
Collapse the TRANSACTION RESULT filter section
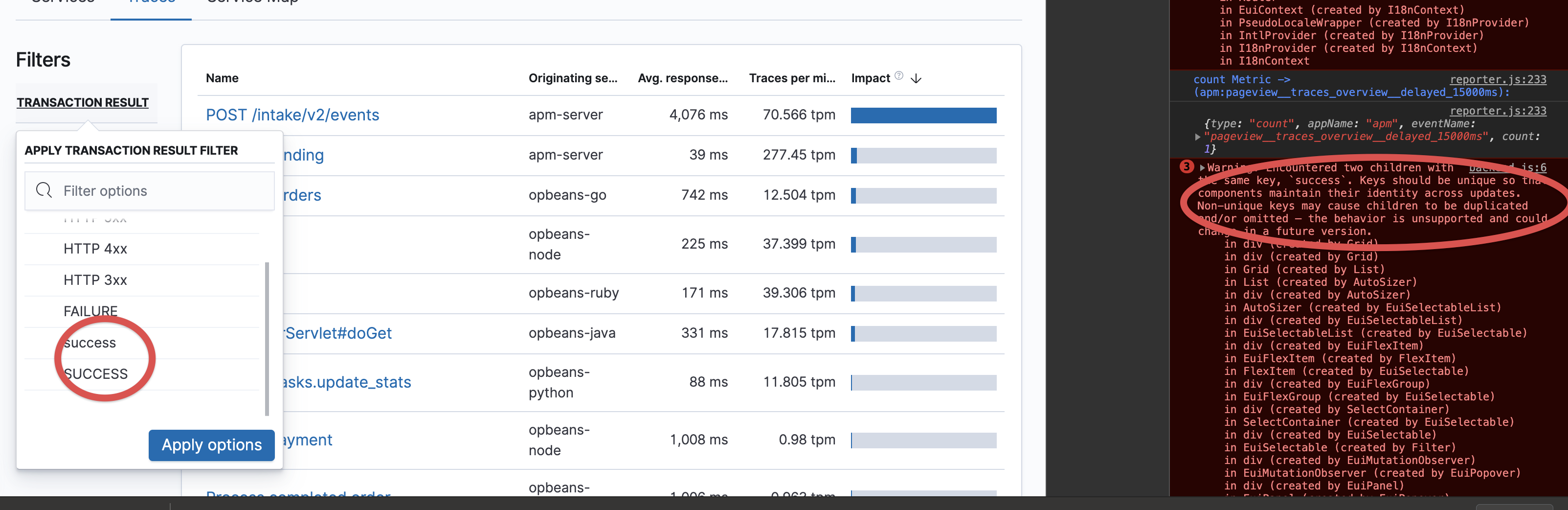[x=83, y=102]
